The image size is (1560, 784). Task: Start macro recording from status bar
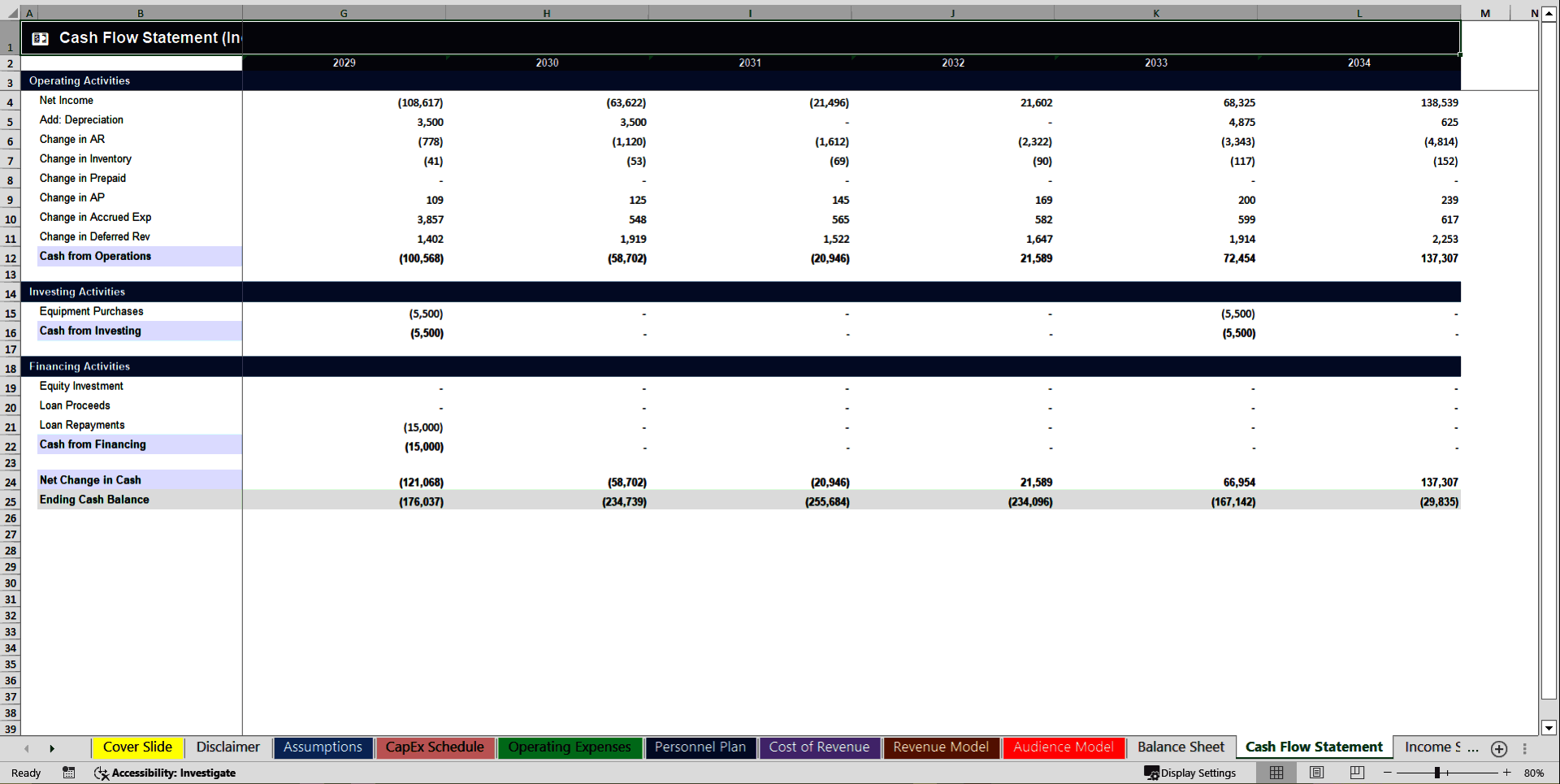tap(69, 773)
